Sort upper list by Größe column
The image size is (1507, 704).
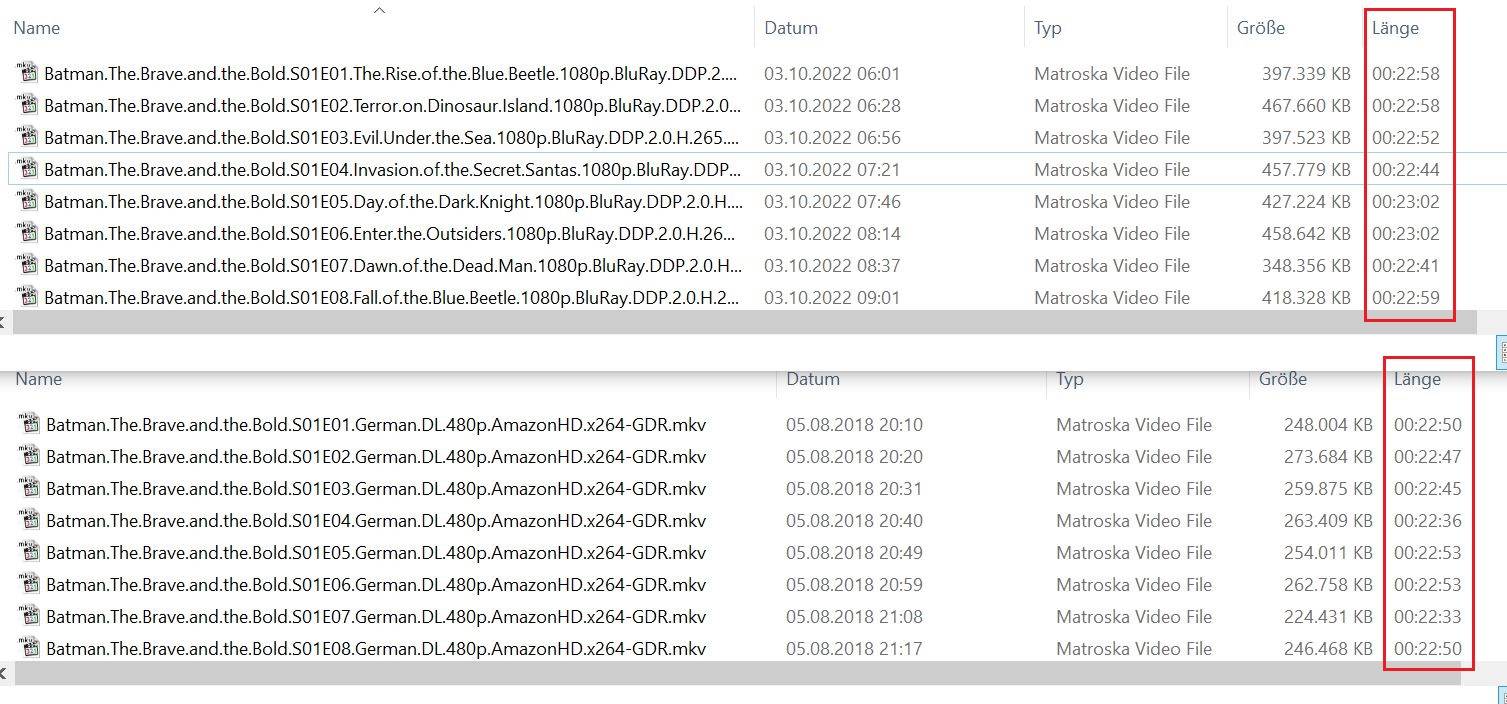click(x=1261, y=28)
